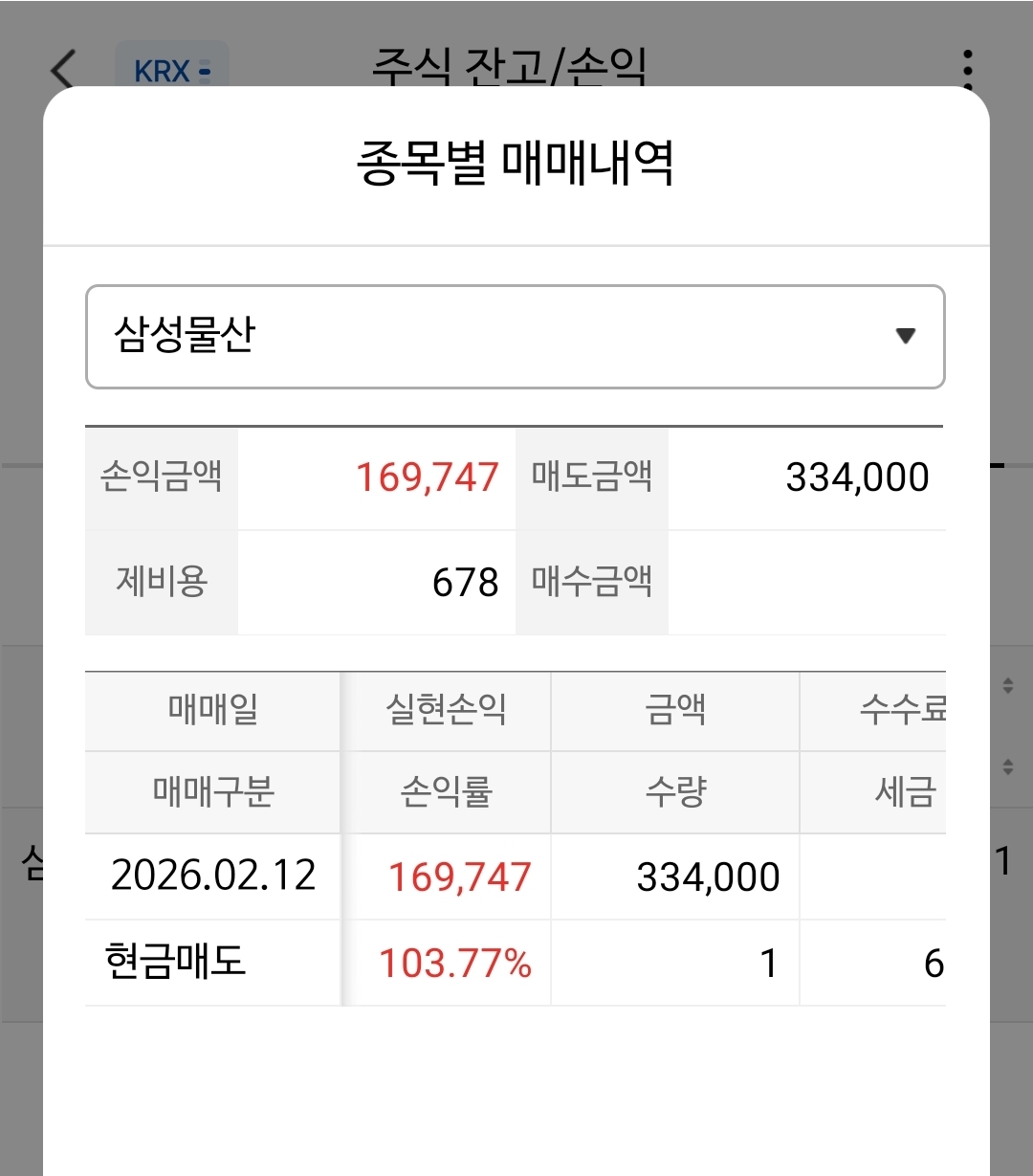Click the 매매구분 column header

point(212,791)
